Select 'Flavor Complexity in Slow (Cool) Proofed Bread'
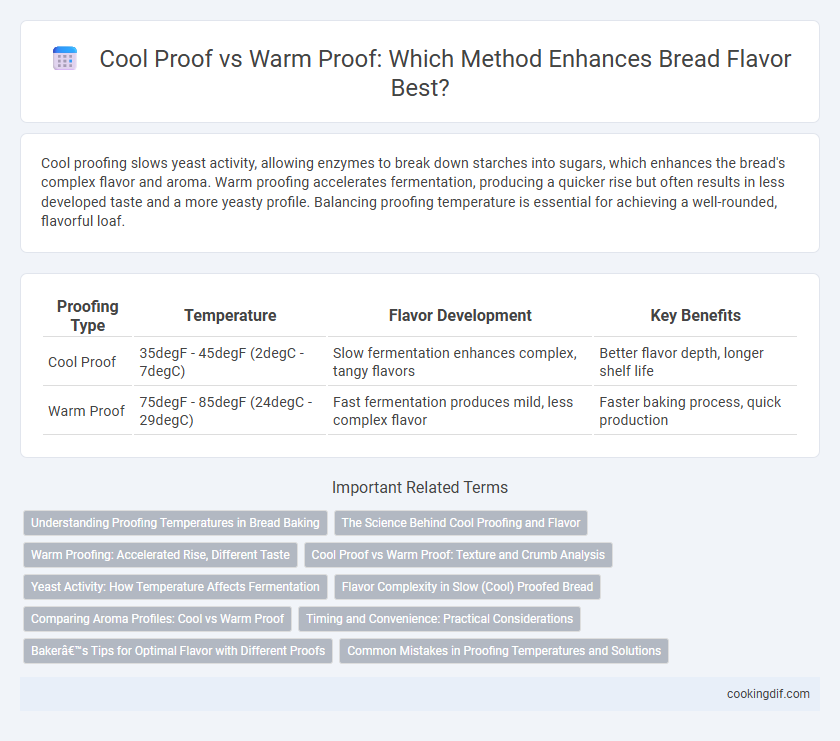The height and width of the screenshot is (741, 840). (467, 587)
